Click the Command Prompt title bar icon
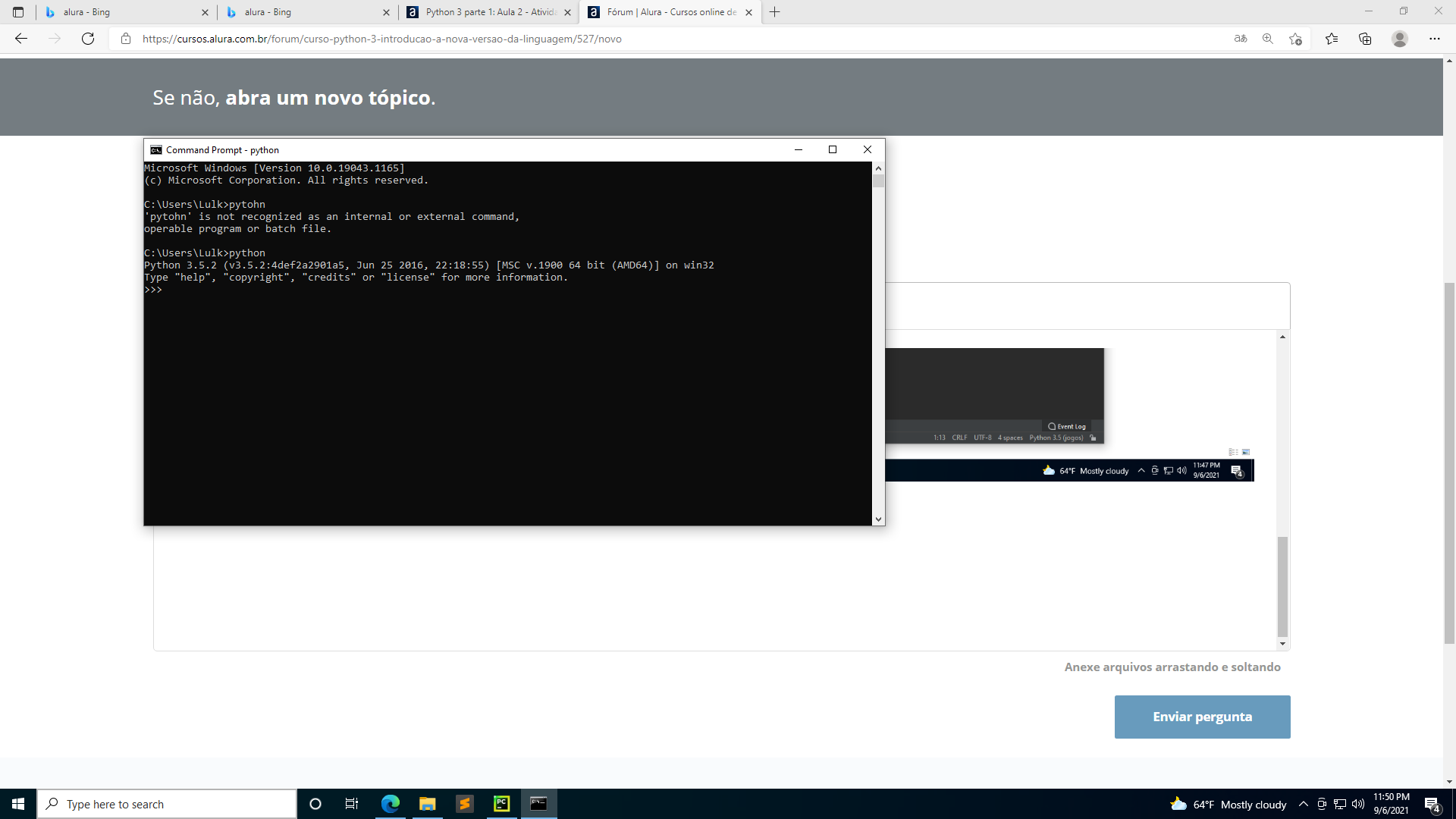Screen dimensions: 1456x819 coord(156,149)
